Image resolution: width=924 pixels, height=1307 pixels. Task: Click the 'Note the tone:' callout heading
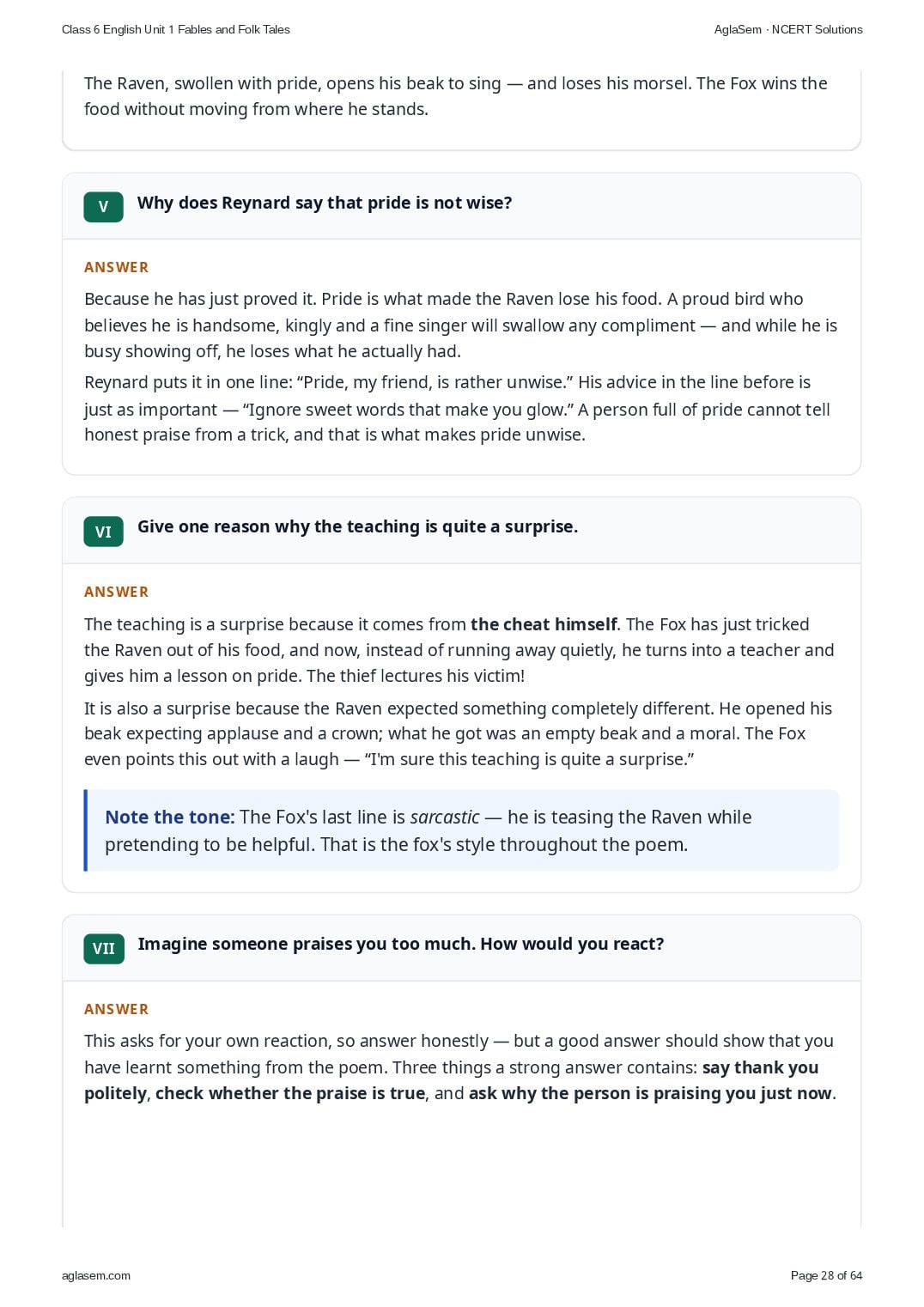click(170, 817)
